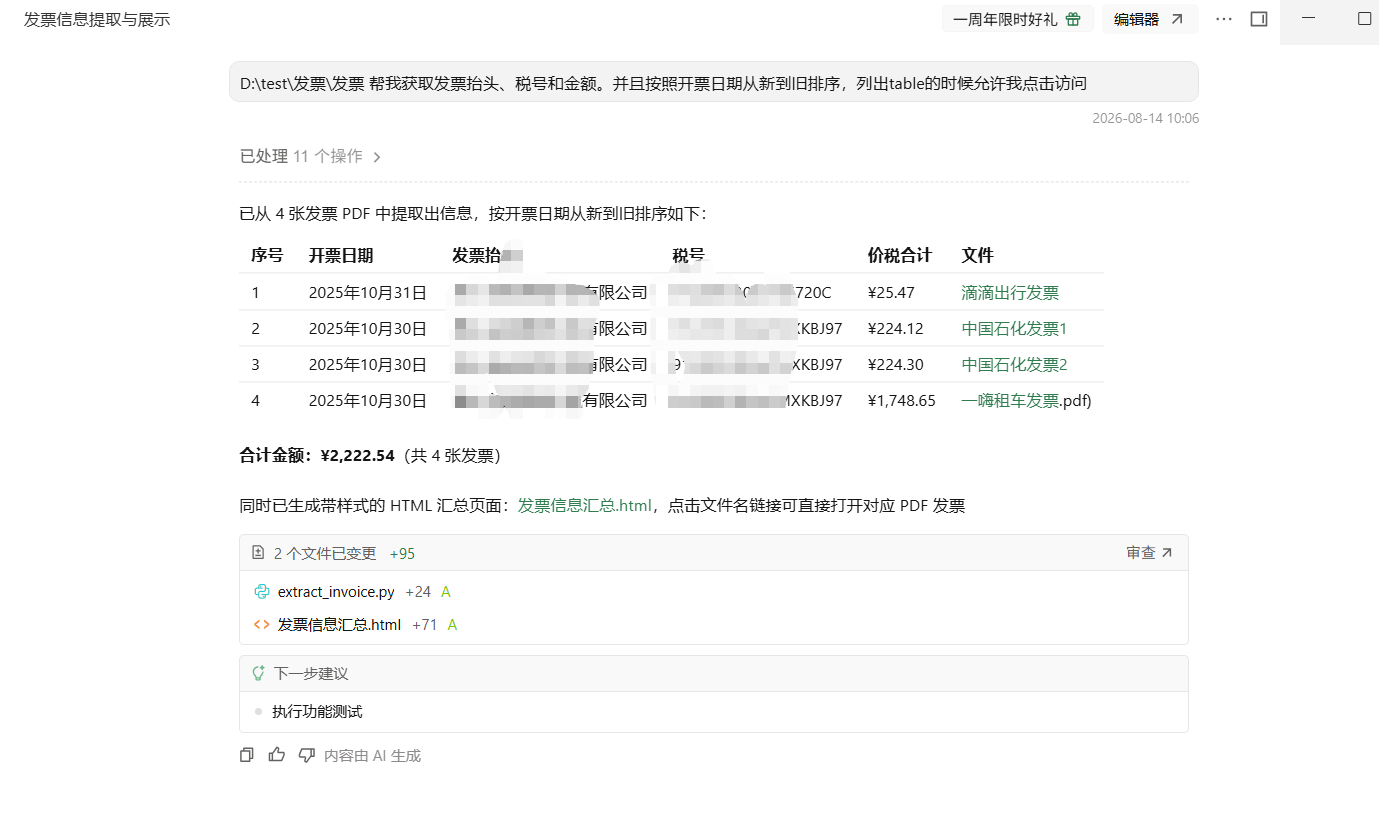Click the +95 added lines count

point(402,553)
